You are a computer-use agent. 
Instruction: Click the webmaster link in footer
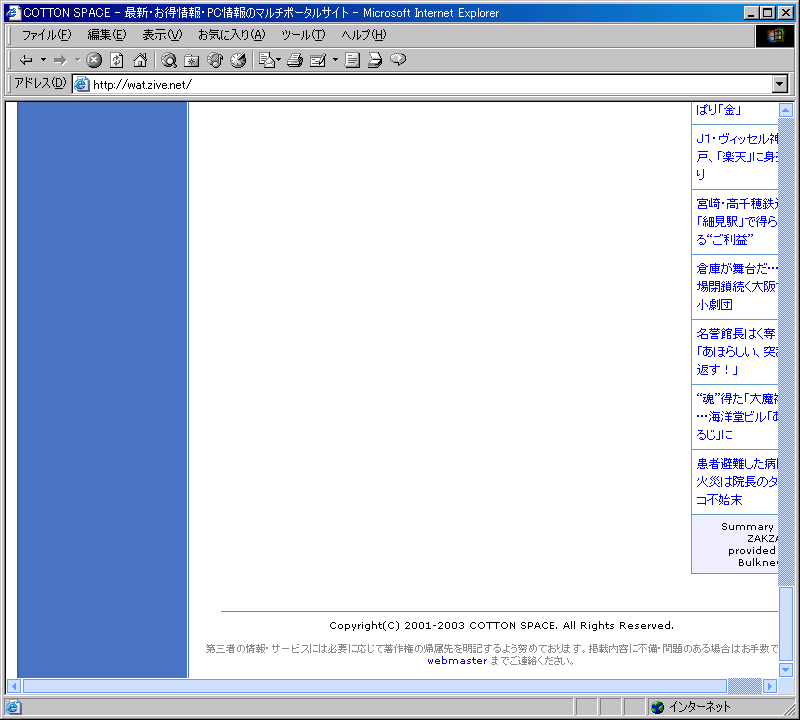pyautogui.click(x=457, y=661)
